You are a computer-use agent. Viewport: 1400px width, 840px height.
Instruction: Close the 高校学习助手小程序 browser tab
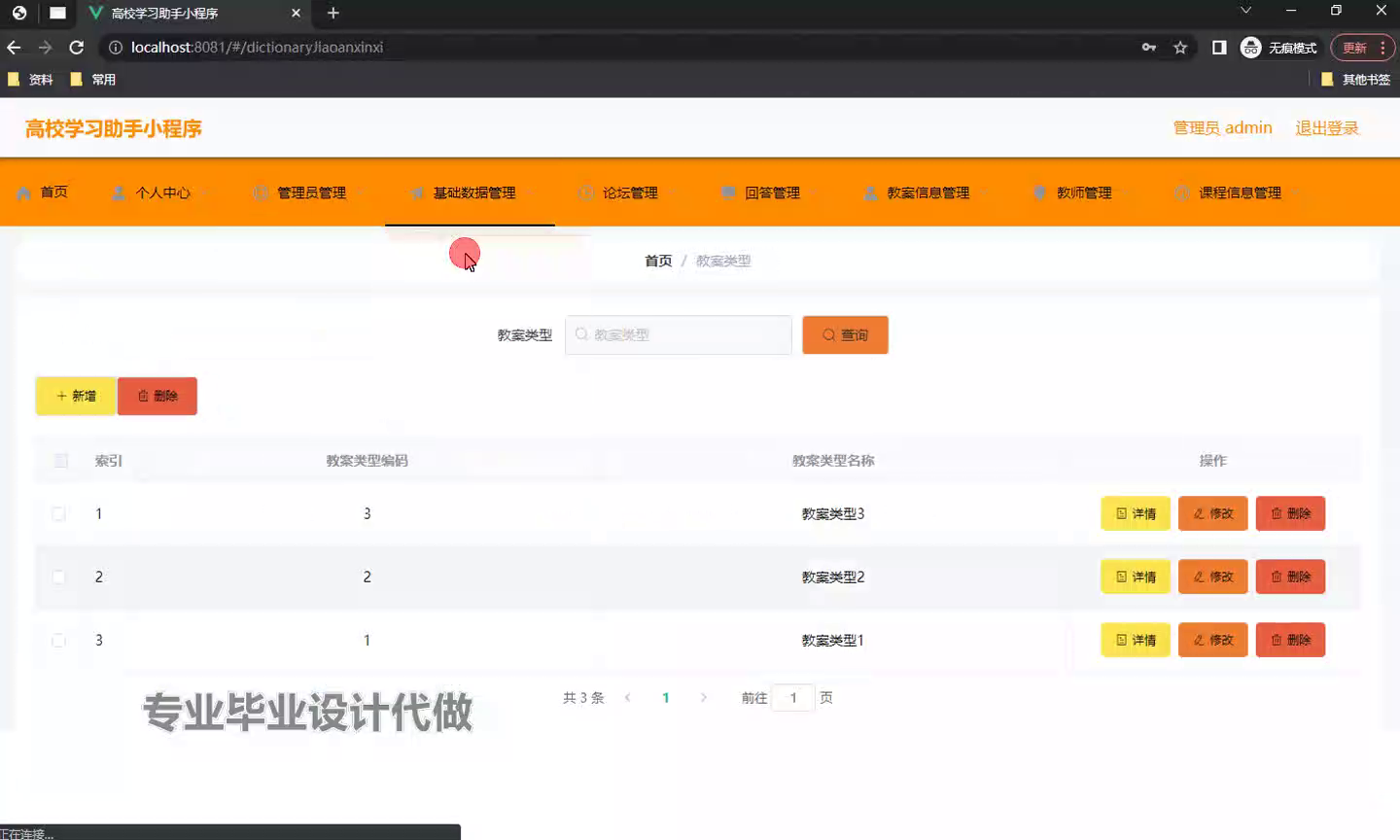296,13
